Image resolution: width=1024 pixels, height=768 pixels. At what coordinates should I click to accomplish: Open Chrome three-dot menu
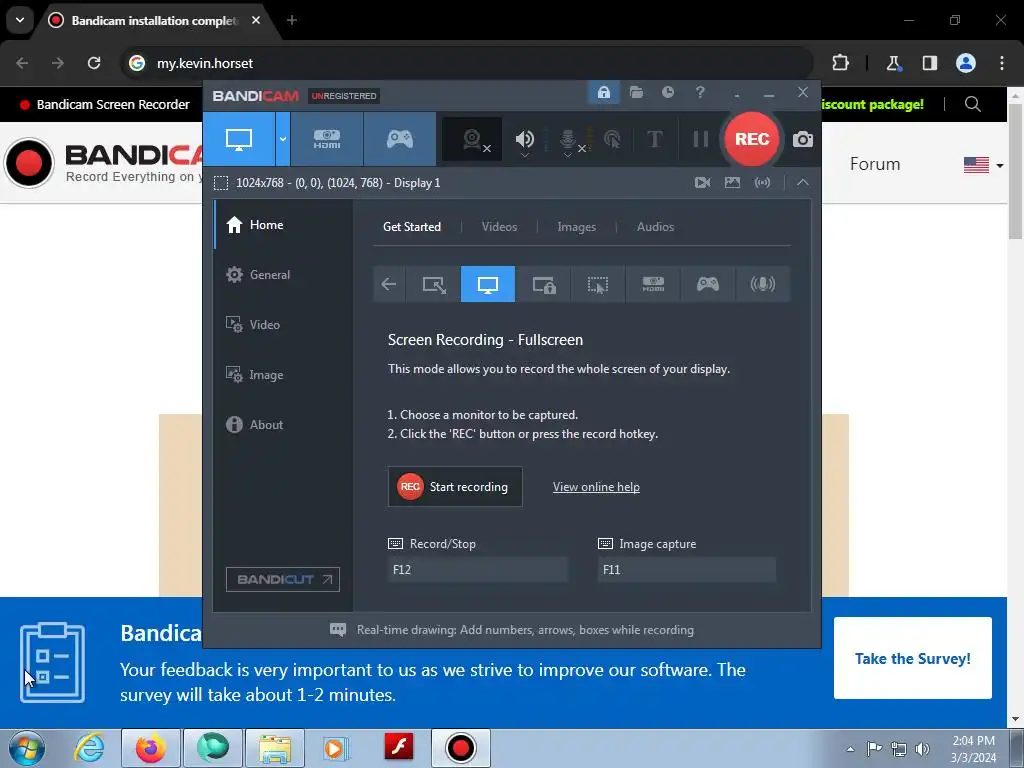(1002, 63)
